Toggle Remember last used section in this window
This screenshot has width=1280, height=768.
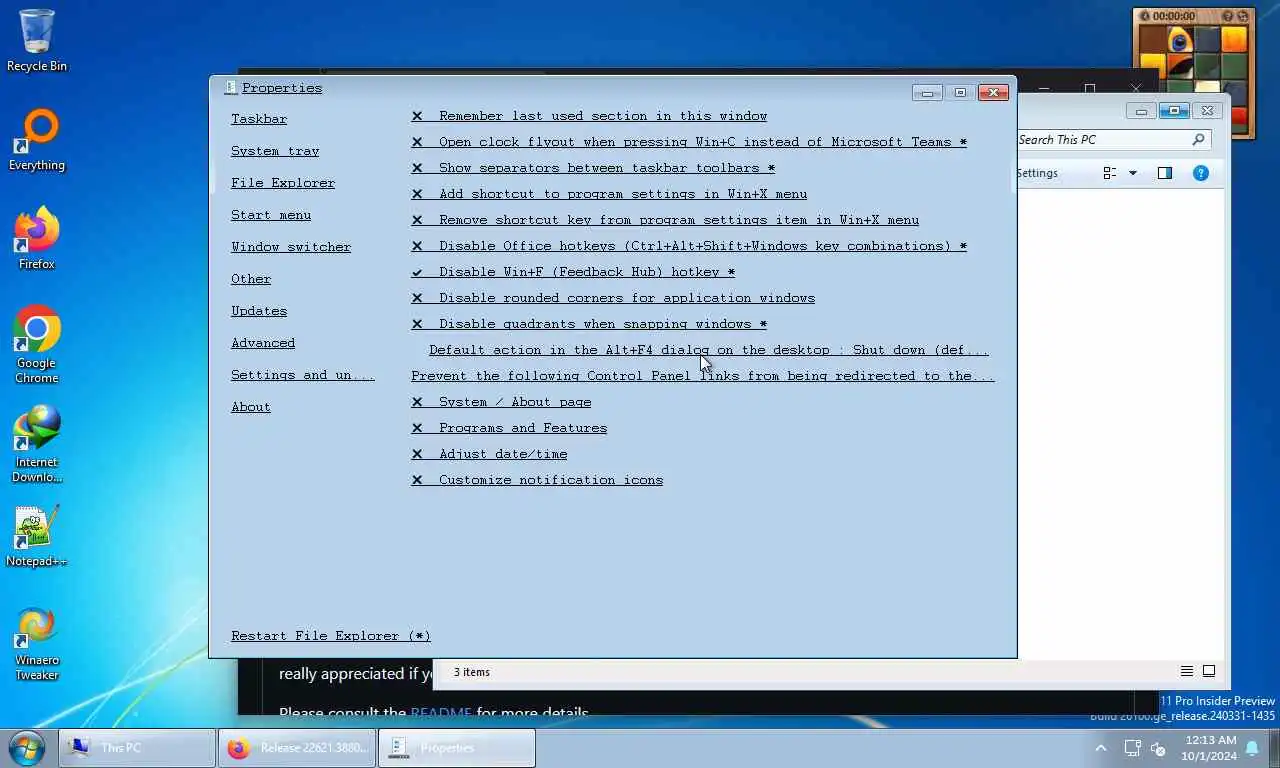589,116
